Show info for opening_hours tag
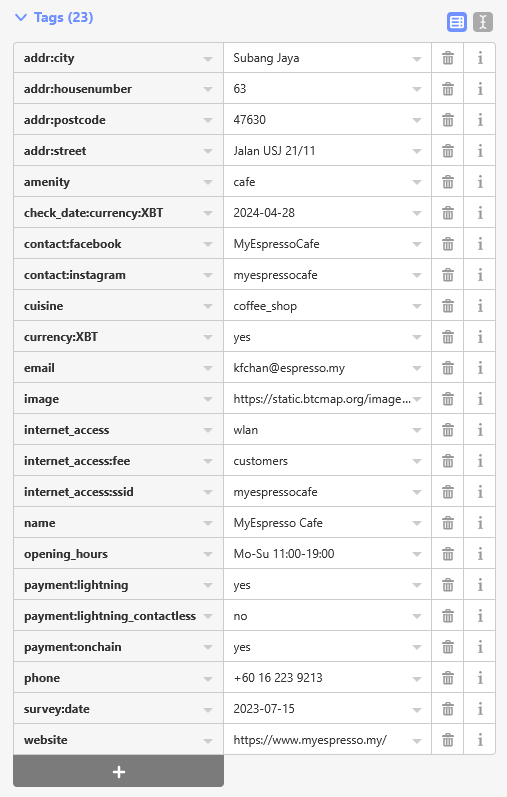 click(480, 554)
